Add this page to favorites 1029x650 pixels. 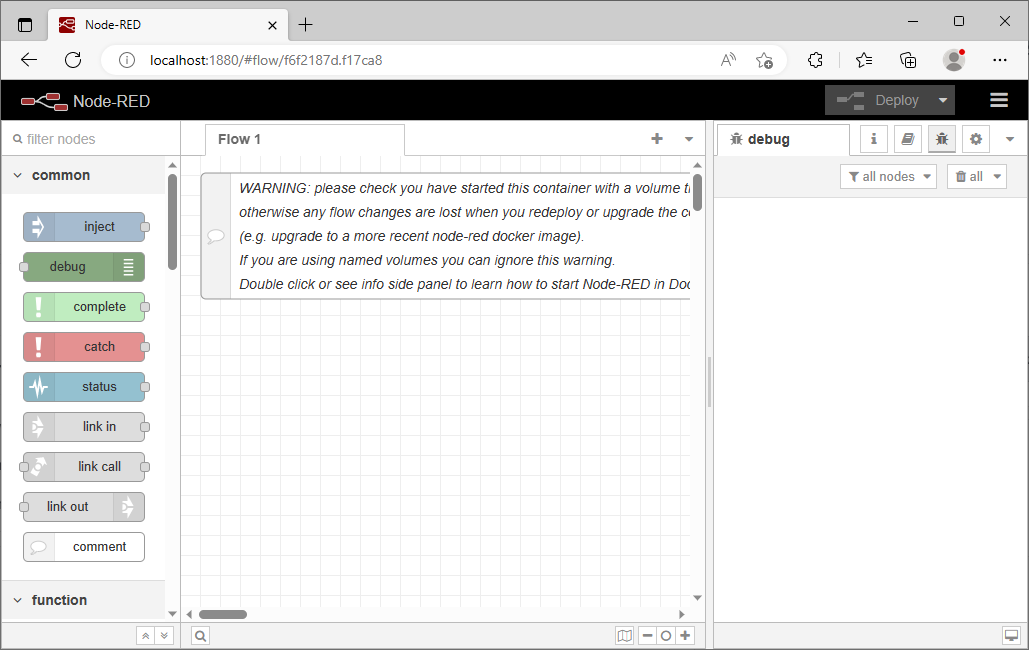tap(764, 60)
